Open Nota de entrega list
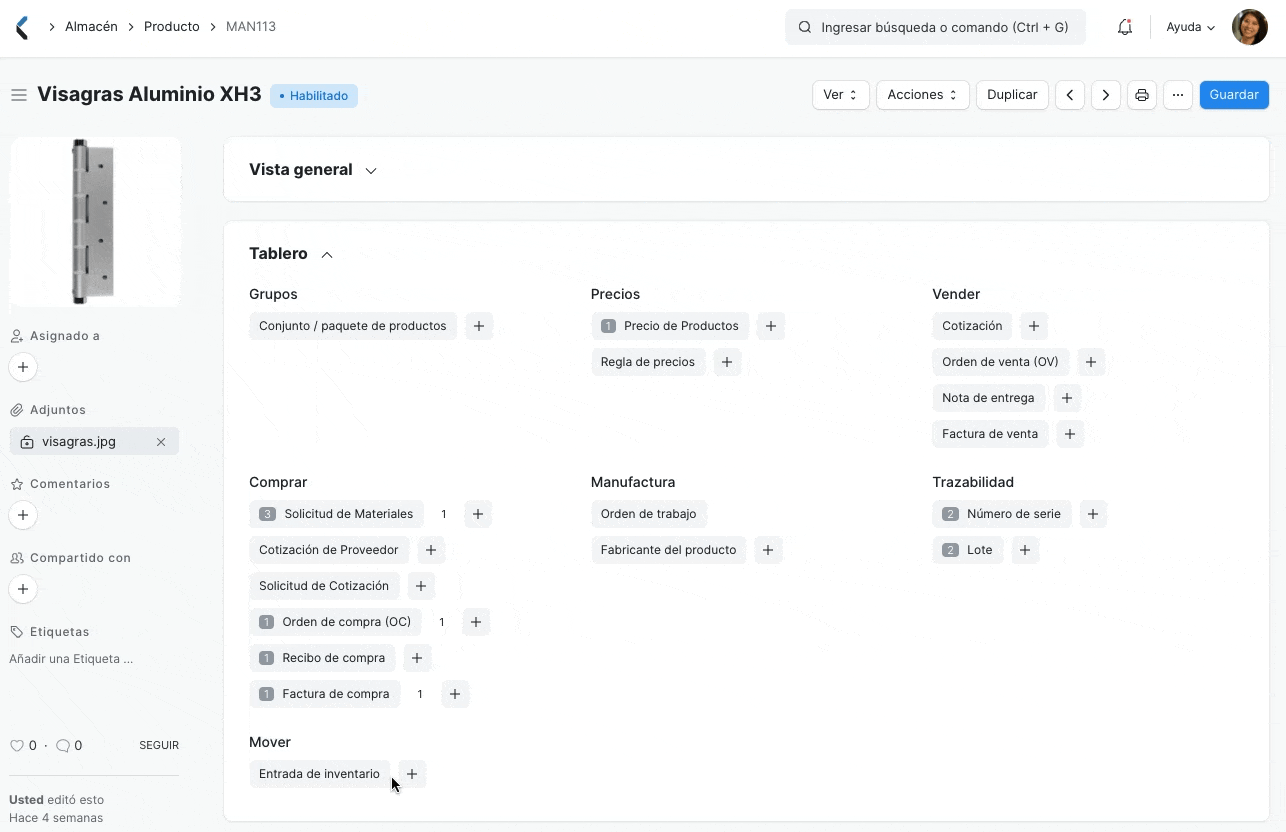The image size is (1286, 832). (x=989, y=398)
